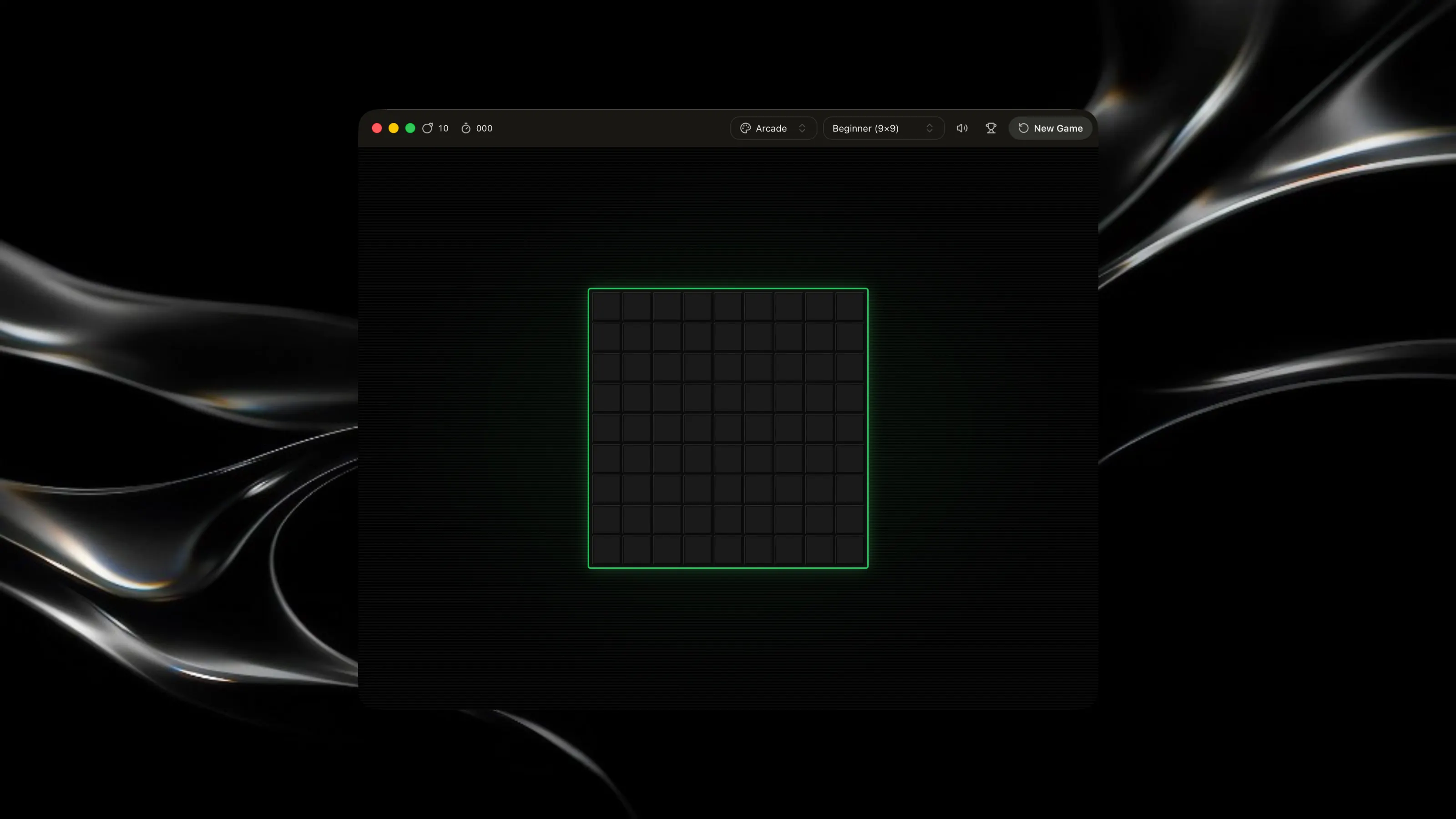Reveal the center cell of the minefield
Viewport: 1456px width, 819px height.
coord(728,428)
